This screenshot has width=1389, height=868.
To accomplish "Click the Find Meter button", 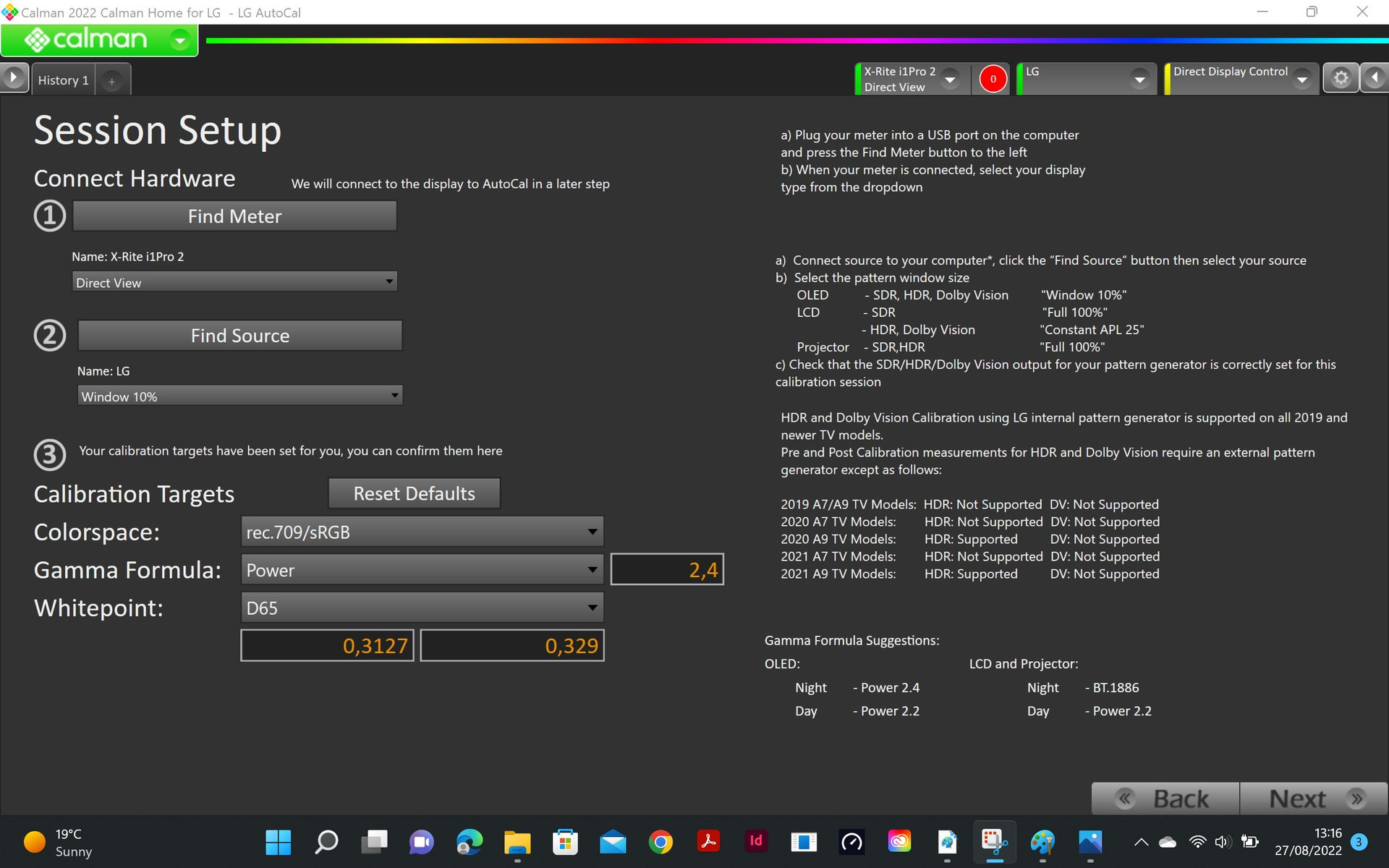I will pyautogui.click(x=234, y=216).
